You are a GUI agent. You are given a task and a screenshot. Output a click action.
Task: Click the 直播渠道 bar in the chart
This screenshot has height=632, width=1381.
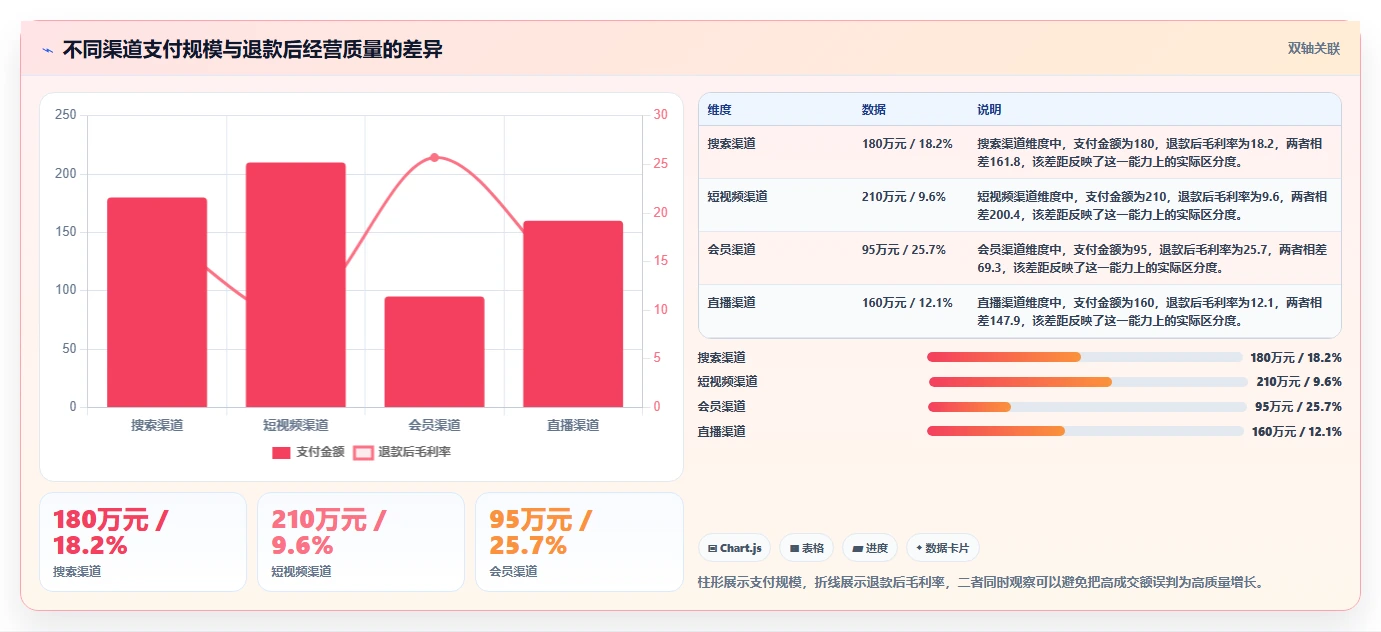click(x=573, y=314)
